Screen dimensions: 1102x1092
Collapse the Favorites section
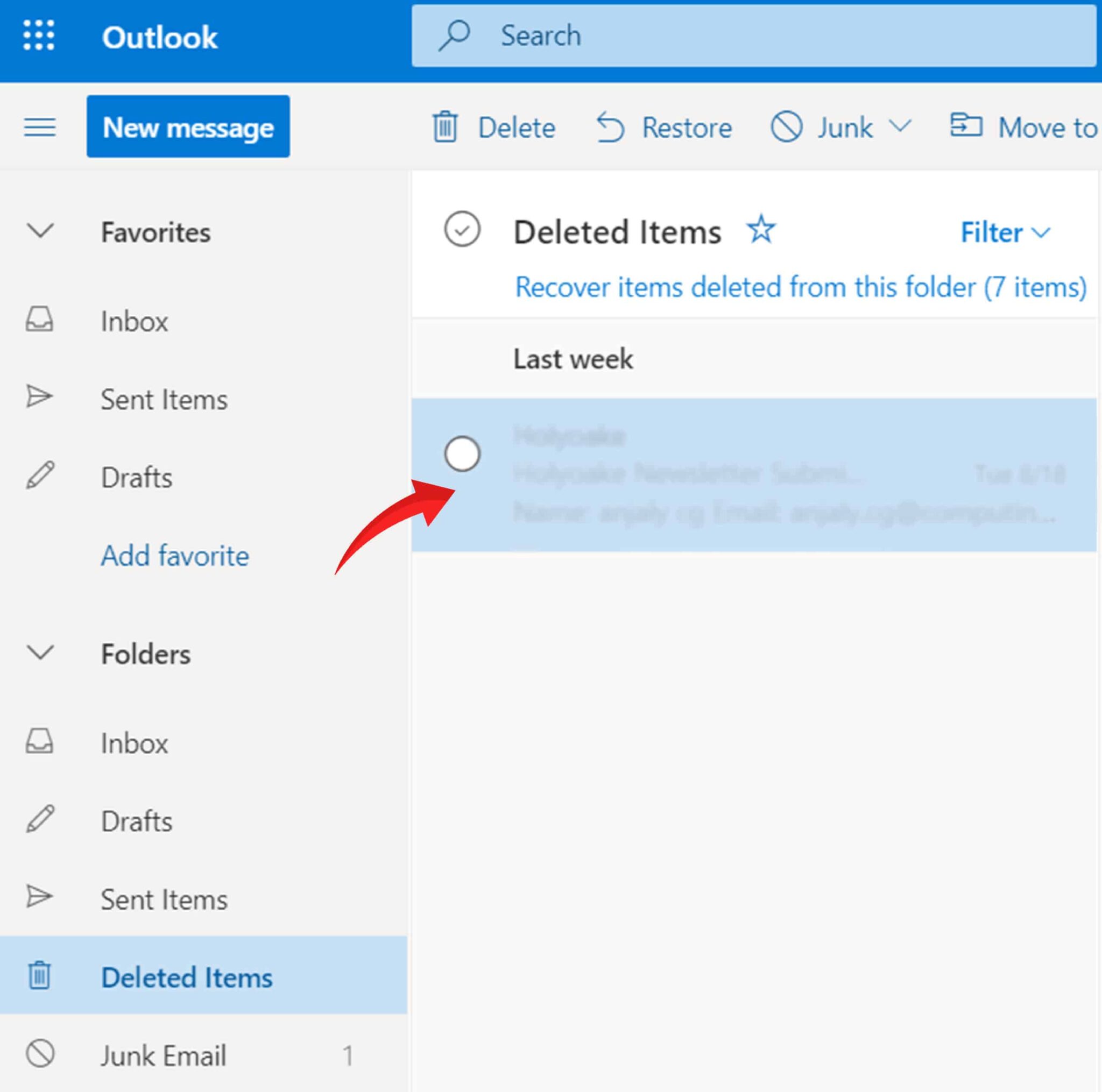[40, 231]
